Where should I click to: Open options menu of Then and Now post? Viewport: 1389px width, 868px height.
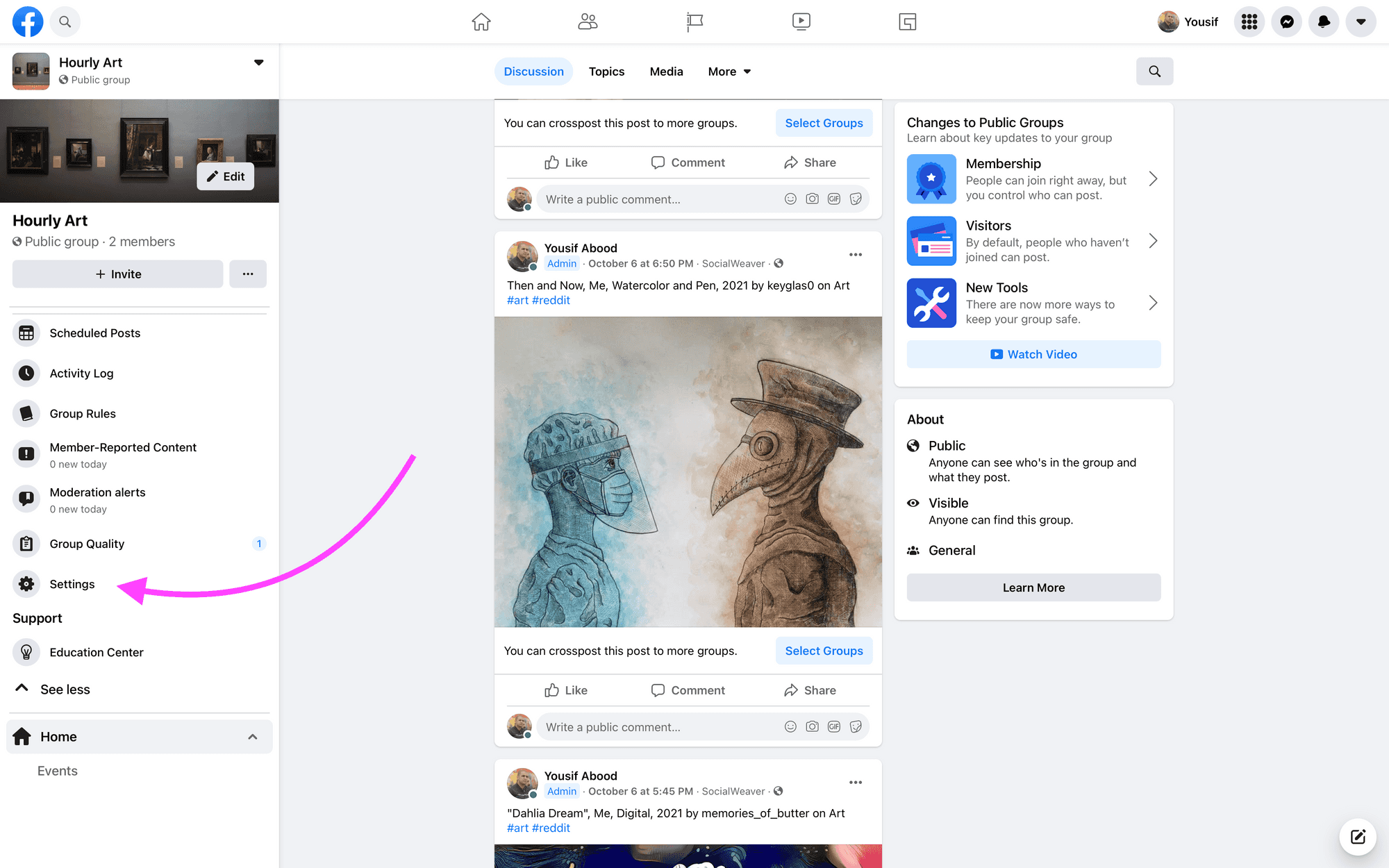[x=856, y=255]
